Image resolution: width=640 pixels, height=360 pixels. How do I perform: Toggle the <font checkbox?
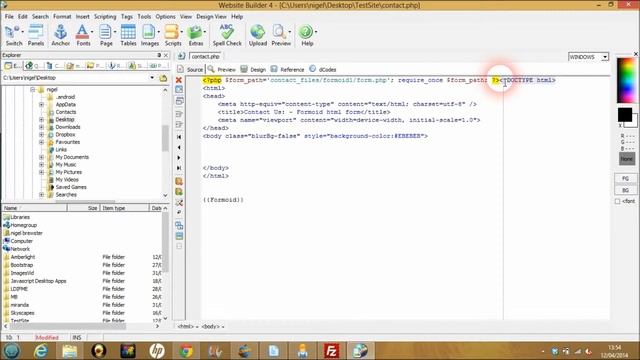coord(618,201)
